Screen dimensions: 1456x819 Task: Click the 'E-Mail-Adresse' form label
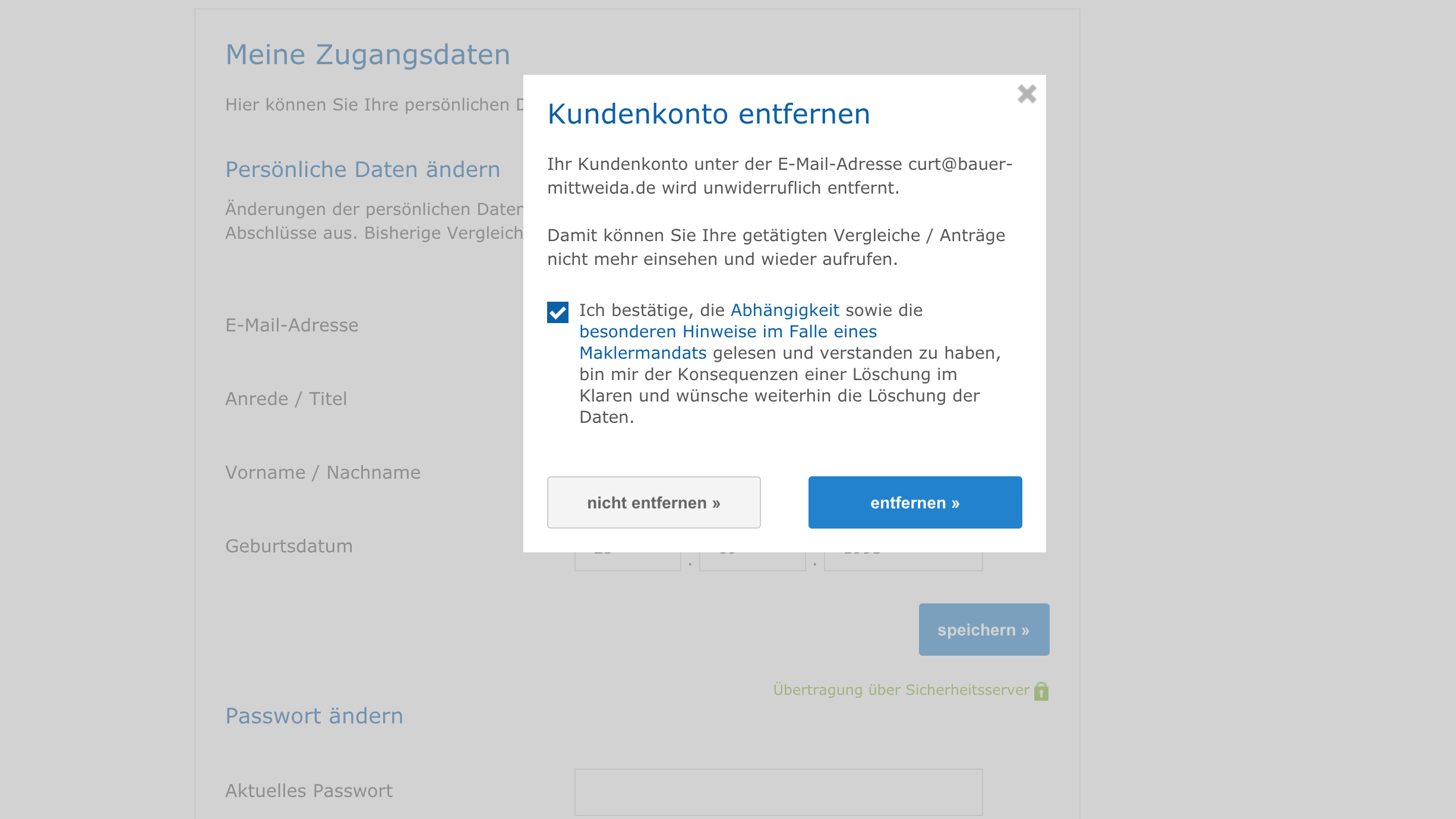[292, 325]
